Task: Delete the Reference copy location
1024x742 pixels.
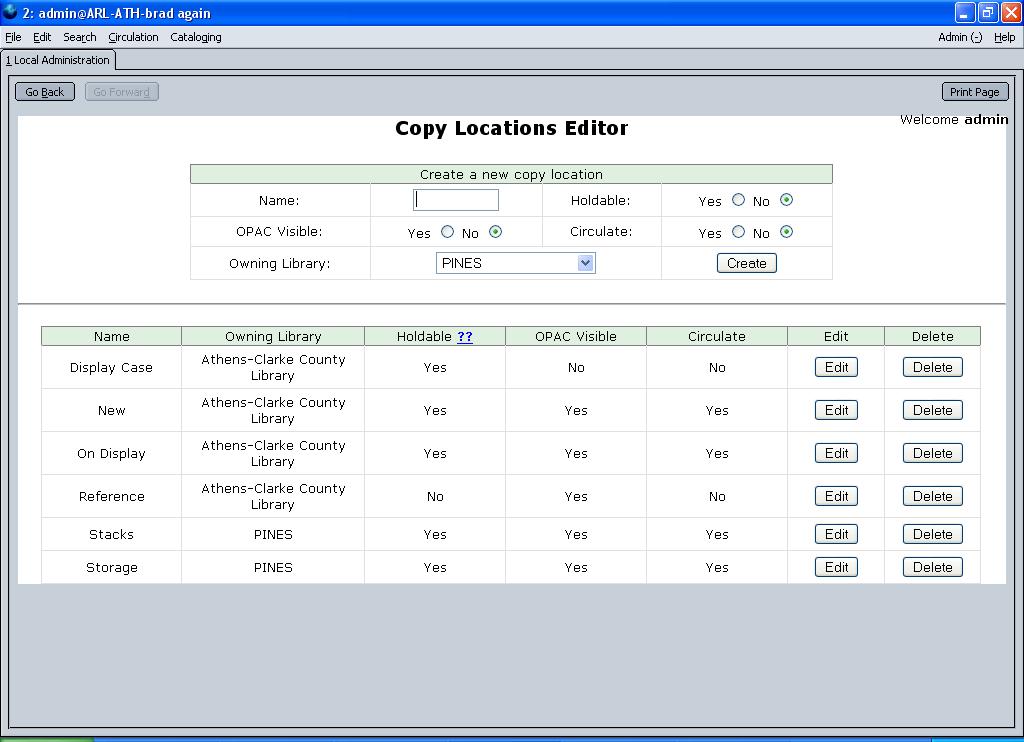Action: (x=932, y=496)
